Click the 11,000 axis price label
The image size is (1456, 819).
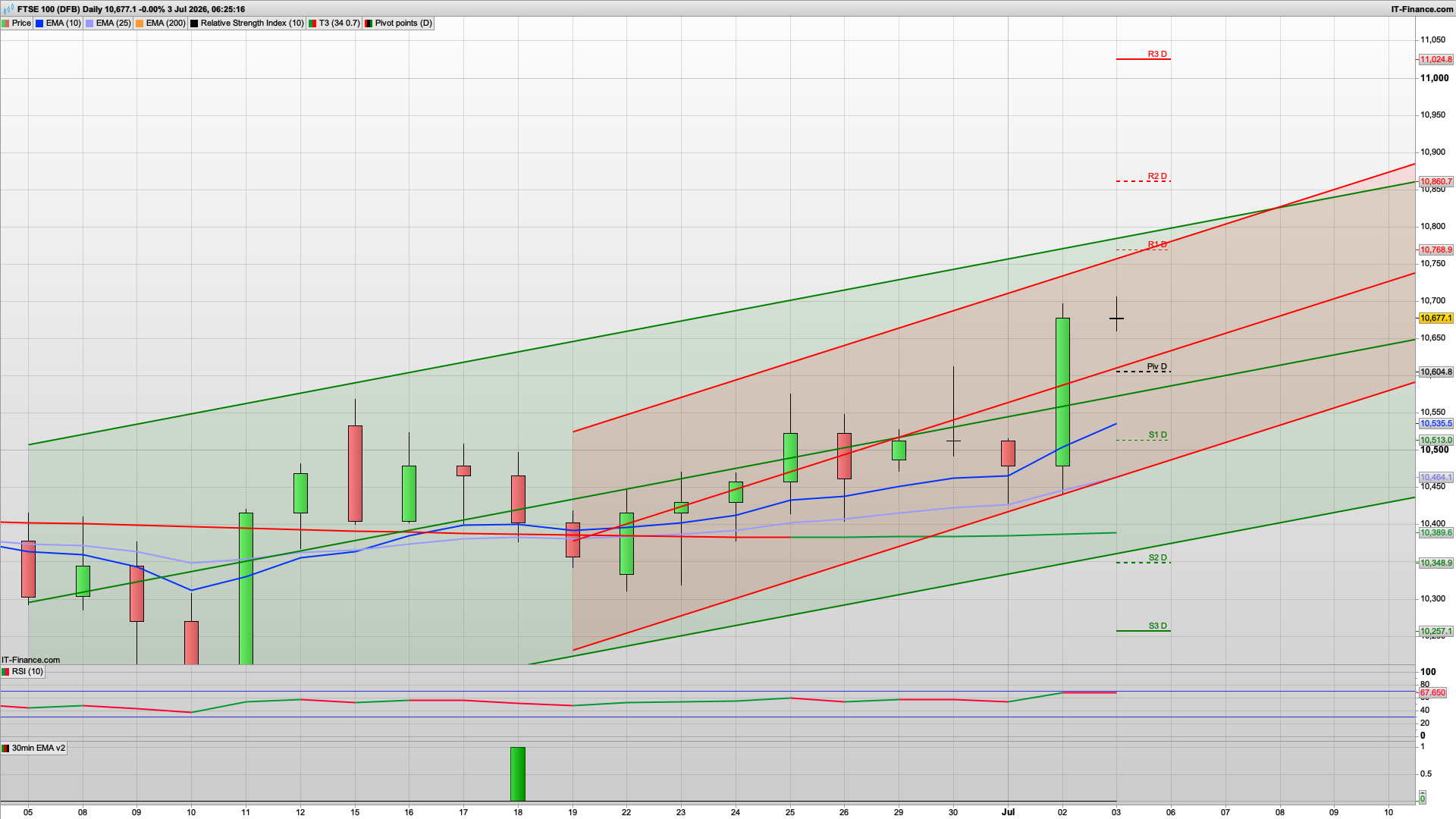pyautogui.click(x=1434, y=78)
